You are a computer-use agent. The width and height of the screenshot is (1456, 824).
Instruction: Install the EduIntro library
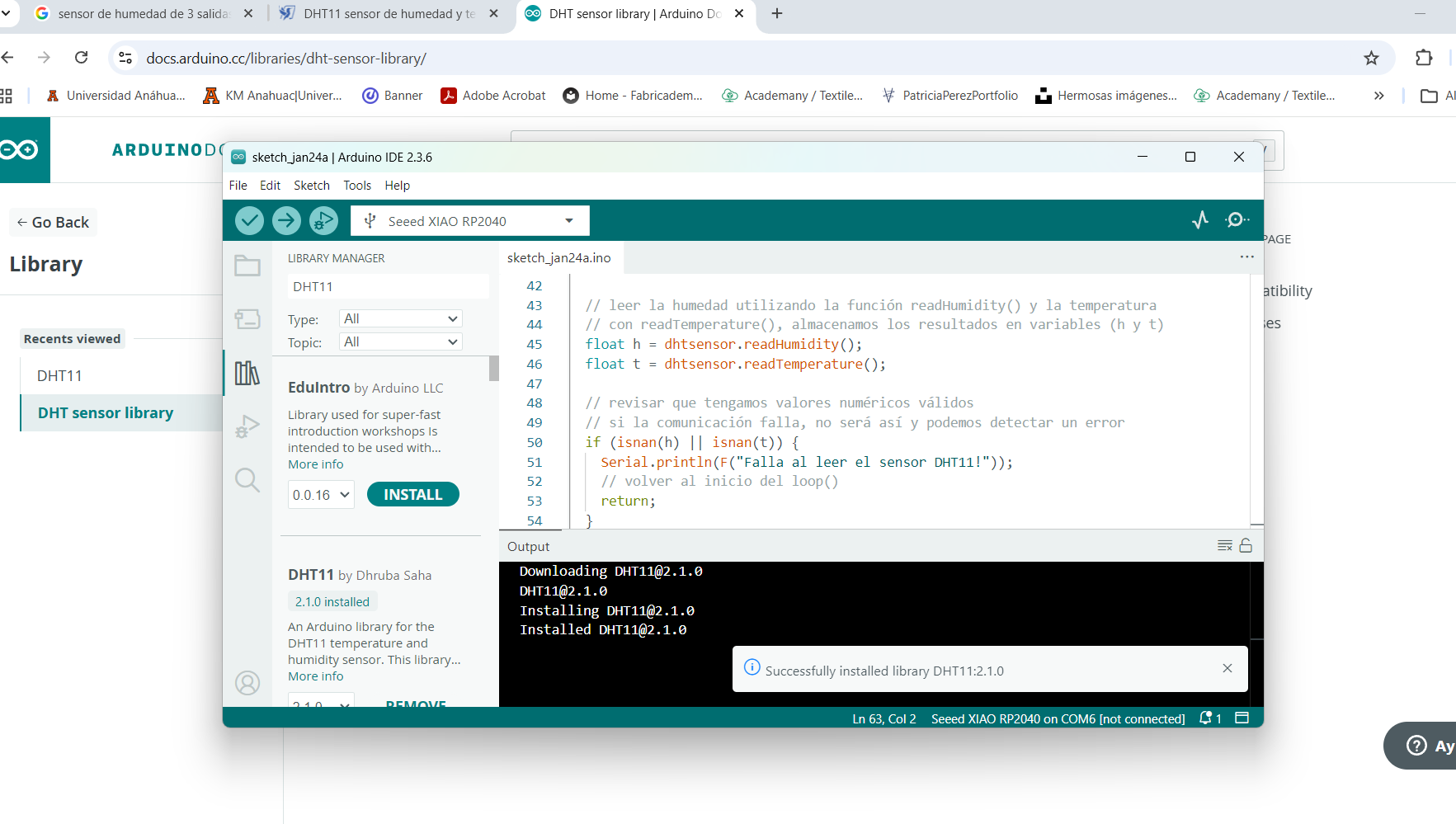[x=412, y=494]
